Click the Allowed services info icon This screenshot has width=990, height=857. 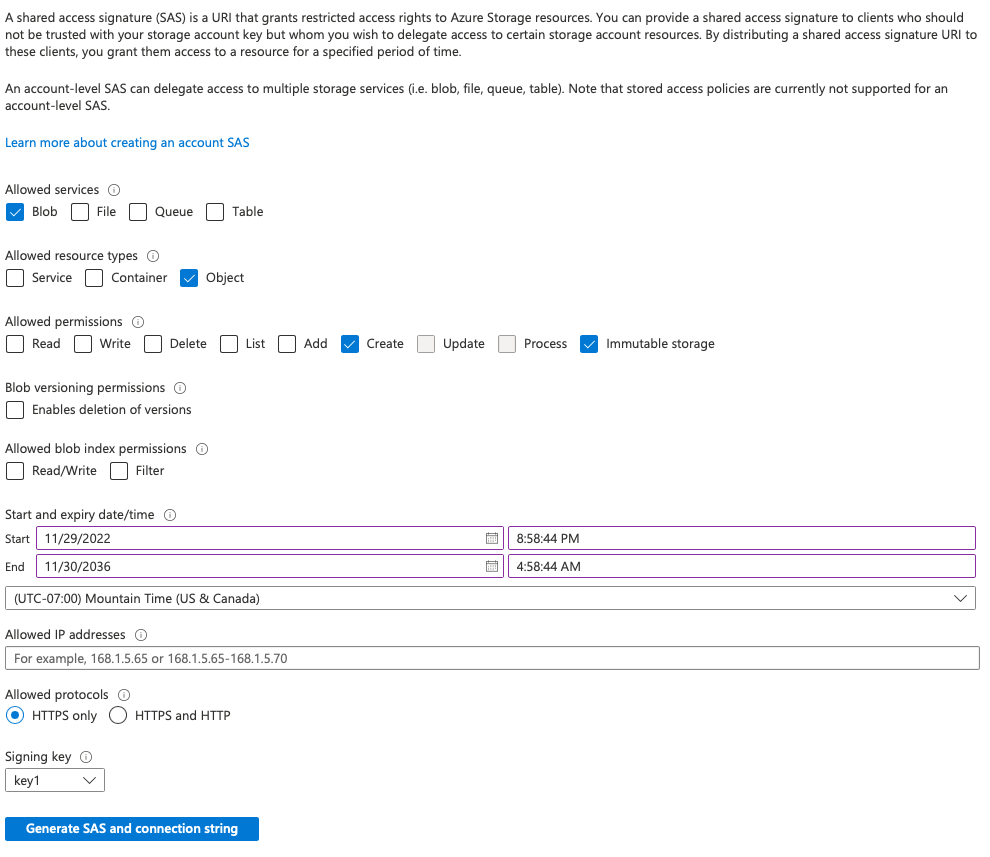[113, 189]
